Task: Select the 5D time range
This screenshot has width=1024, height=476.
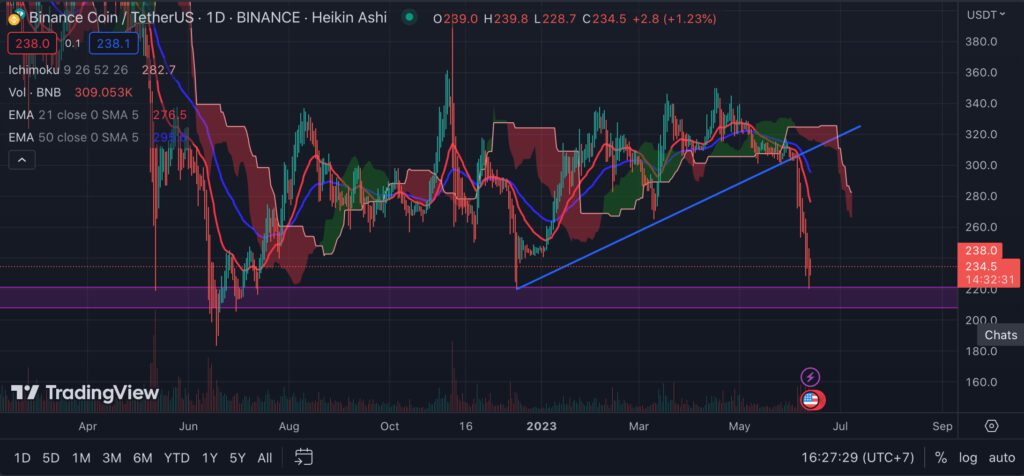Action: click(x=51, y=458)
